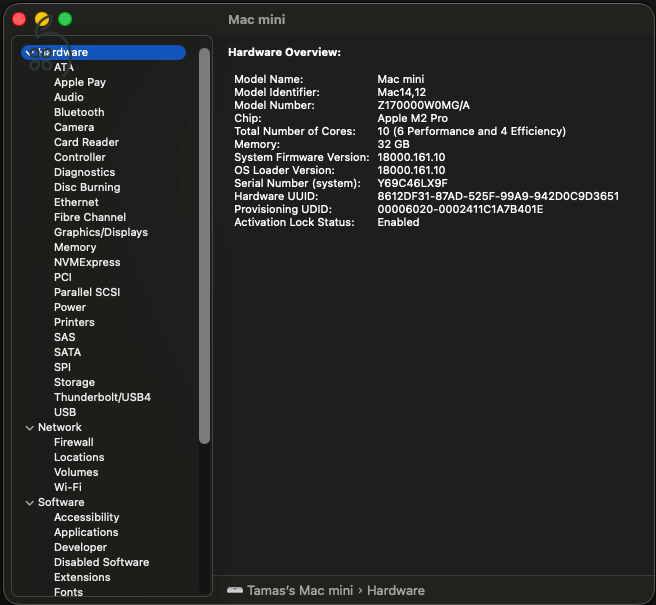Open Accessibility under Software

click(87, 518)
